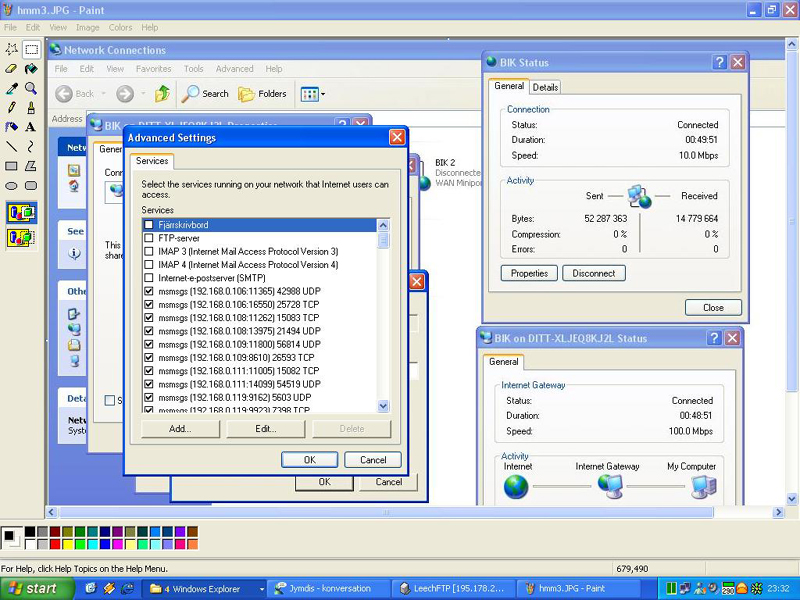Choose the Ellipse tool
The width and height of the screenshot is (800, 600).
[x=11, y=186]
